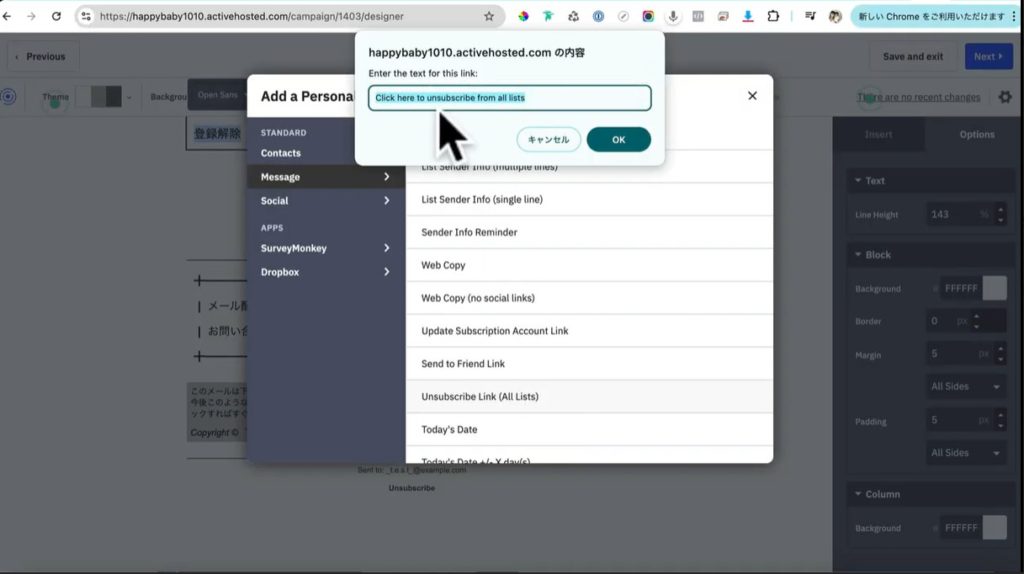Open the designer settings gear icon
Image resolution: width=1024 pixels, height=574 pixels.
pyautogui.click(x=1005, y=97)
